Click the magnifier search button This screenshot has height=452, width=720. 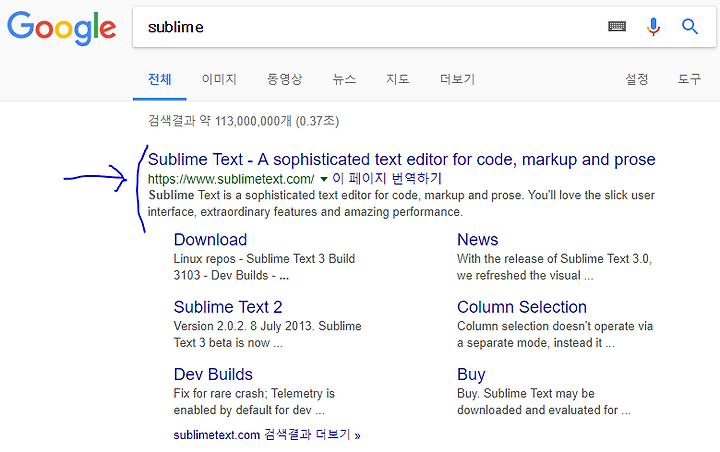pyautogui.click(x=690, y=27)
